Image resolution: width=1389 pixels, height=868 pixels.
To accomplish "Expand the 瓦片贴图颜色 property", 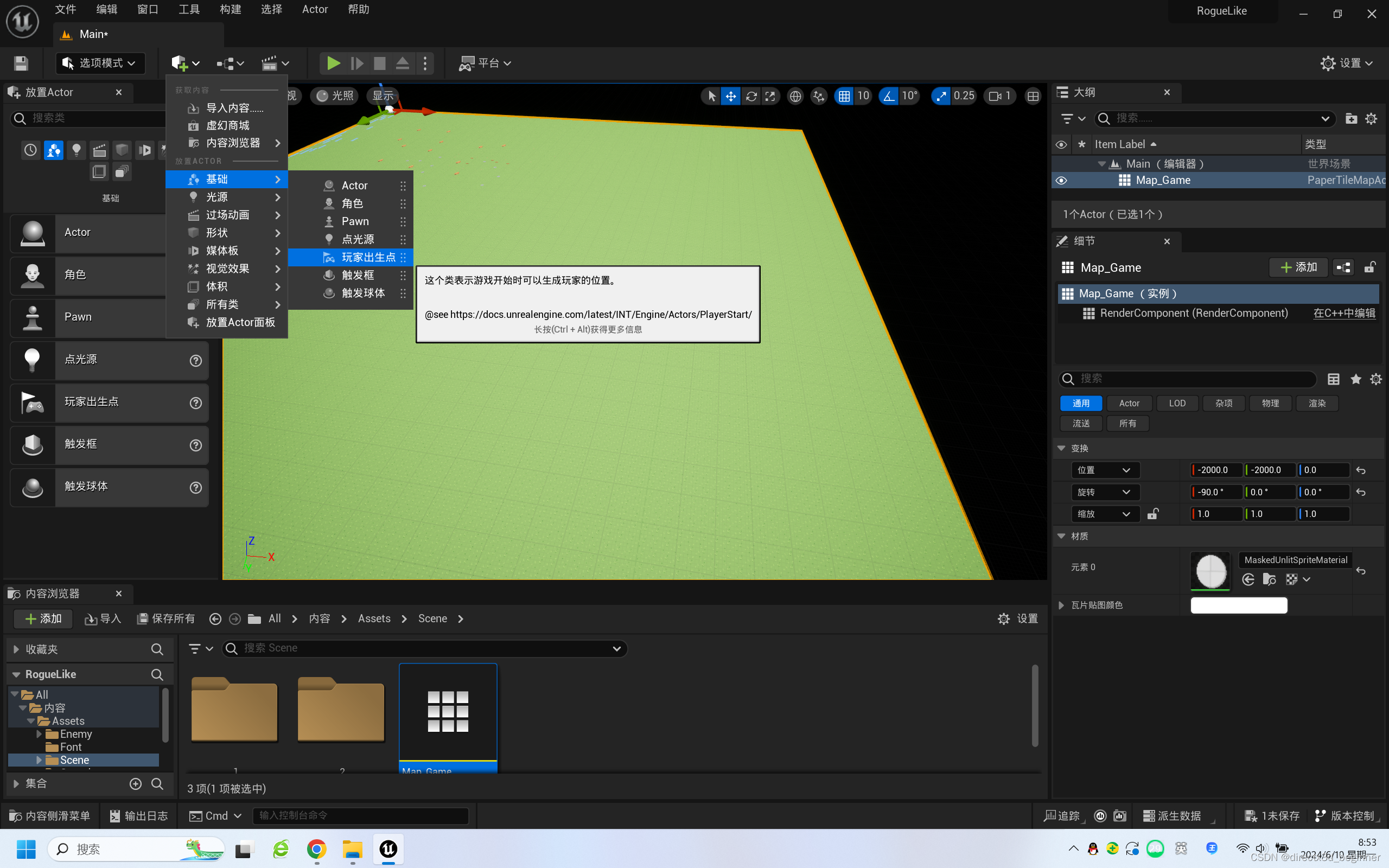I will coord(1061,605).
